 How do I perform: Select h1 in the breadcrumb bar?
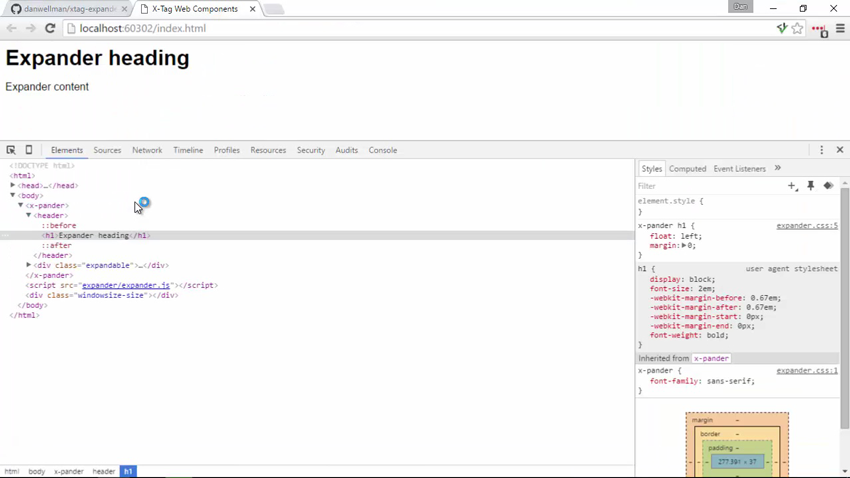[x=128, y=471]
